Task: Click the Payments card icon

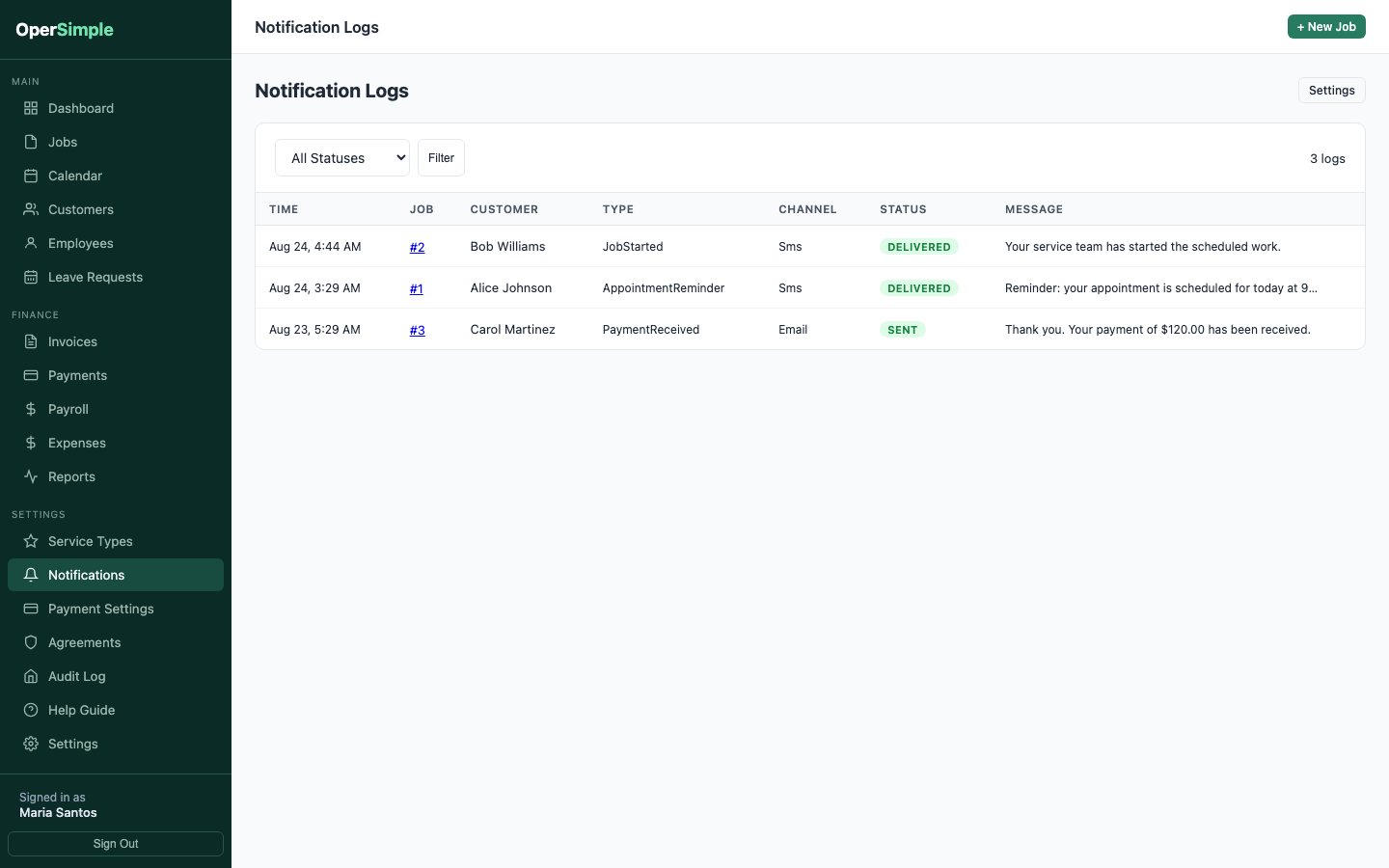Action: [x=31, y=375]
